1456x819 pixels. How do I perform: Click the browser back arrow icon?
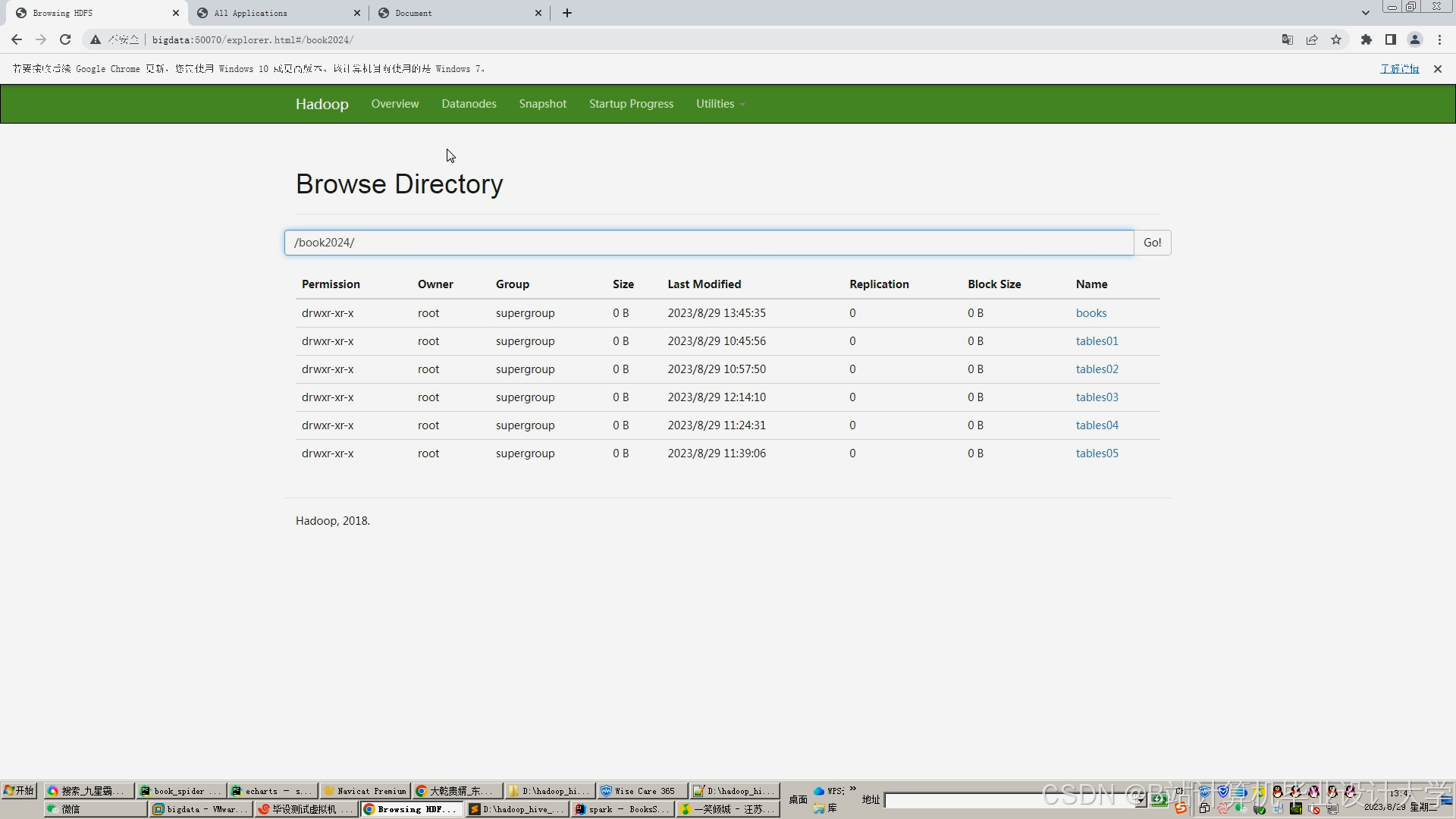(17, 39)
